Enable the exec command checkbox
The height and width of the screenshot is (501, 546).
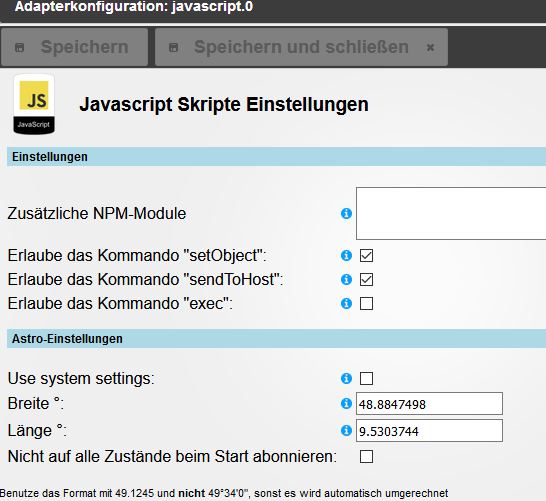coord(366,304)
